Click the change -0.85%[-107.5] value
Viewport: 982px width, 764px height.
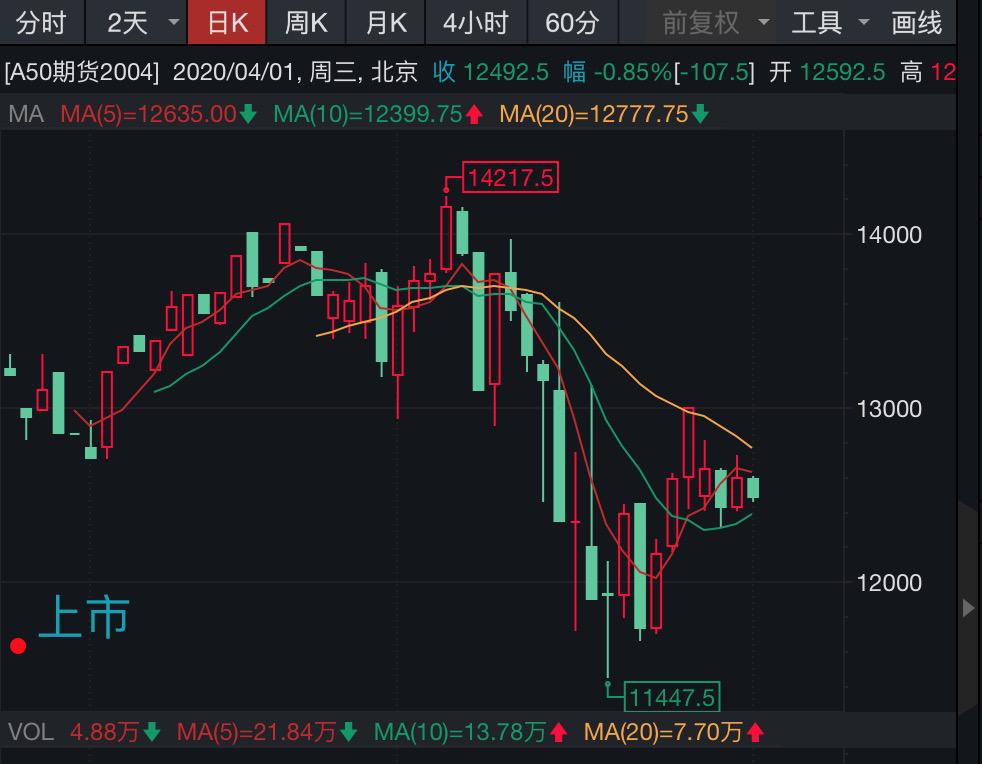pos(673,72)
